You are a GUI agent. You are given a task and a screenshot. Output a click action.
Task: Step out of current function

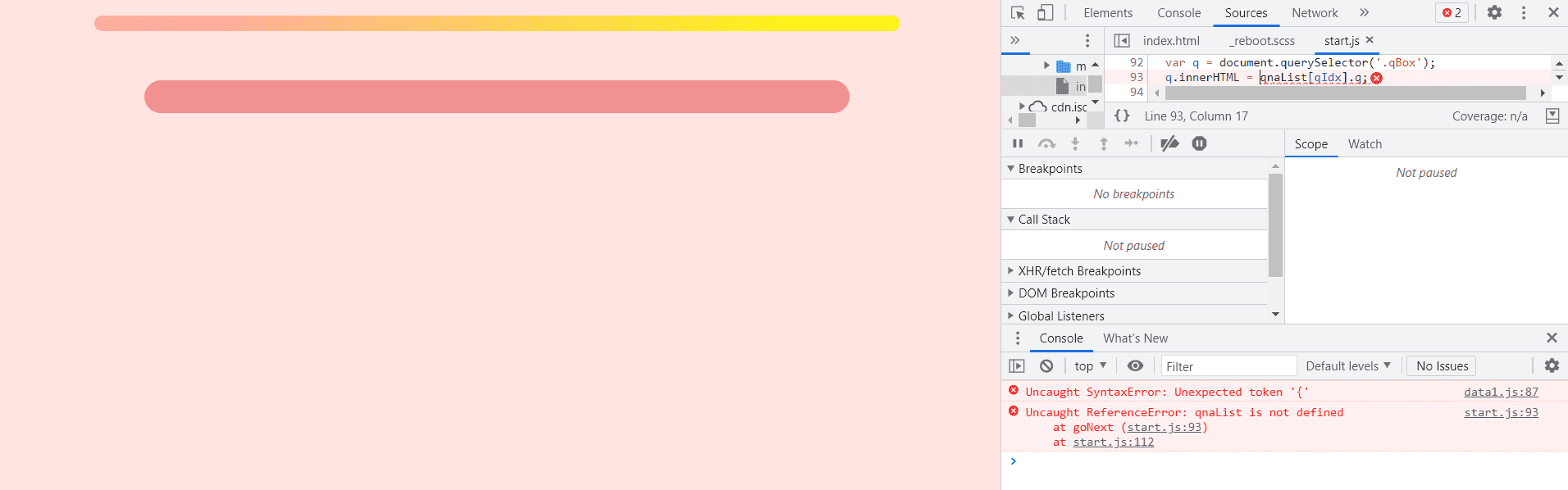pos(1104,143)
